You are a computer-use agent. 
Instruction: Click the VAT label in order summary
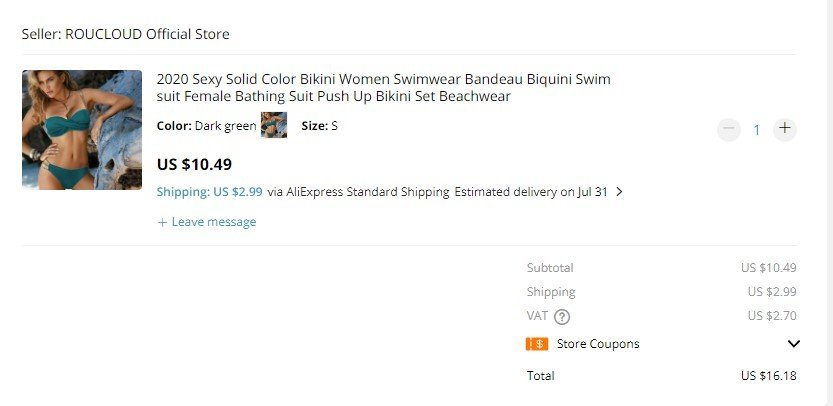(538, 317)
